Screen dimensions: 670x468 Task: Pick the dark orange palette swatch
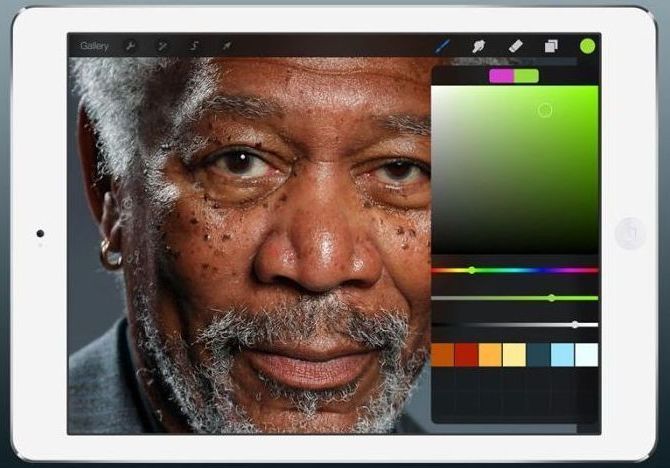pos(443,355)
